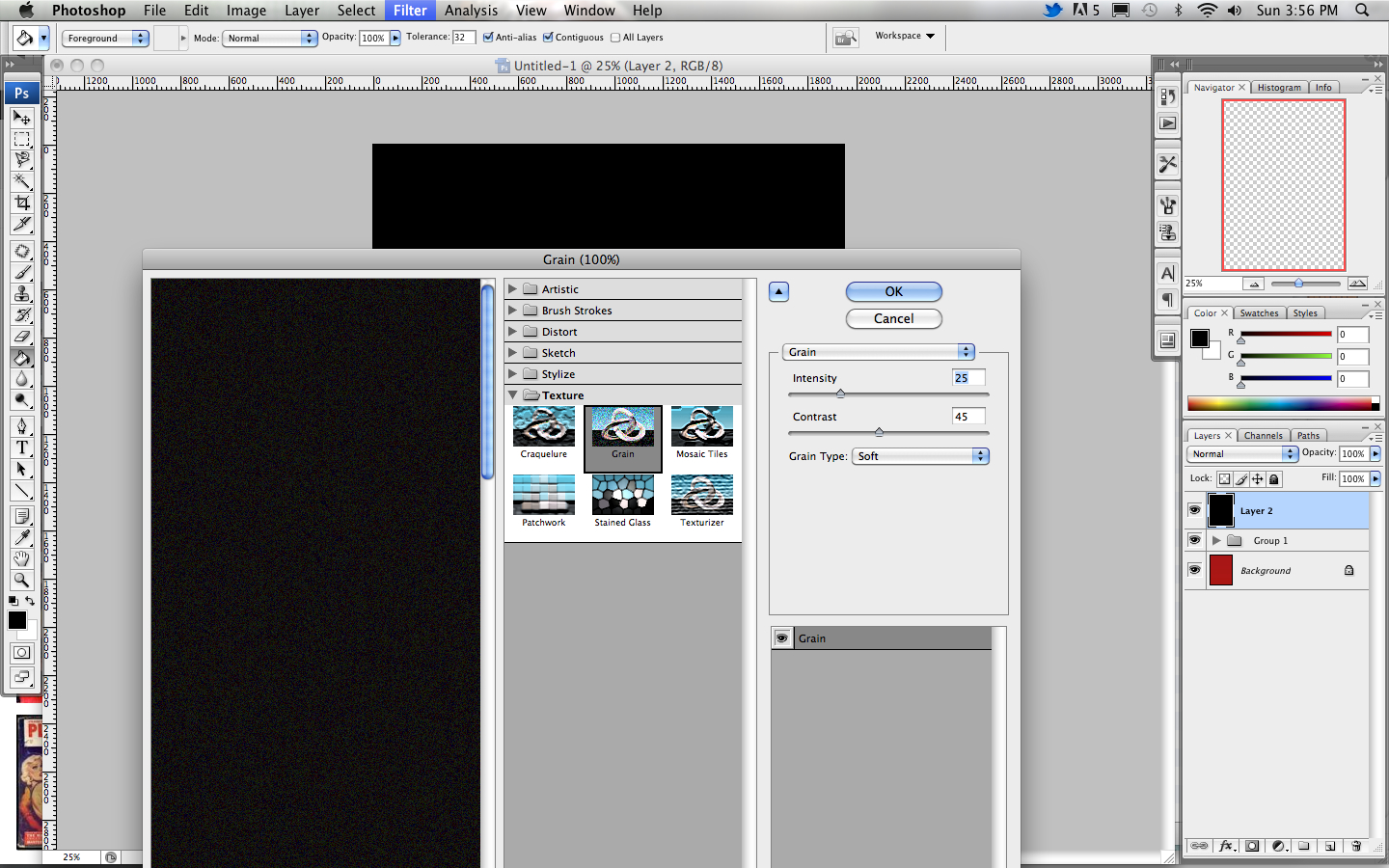Hide Group 1 with its eye icon
1389x868 pixels.
click(1194, 540)
